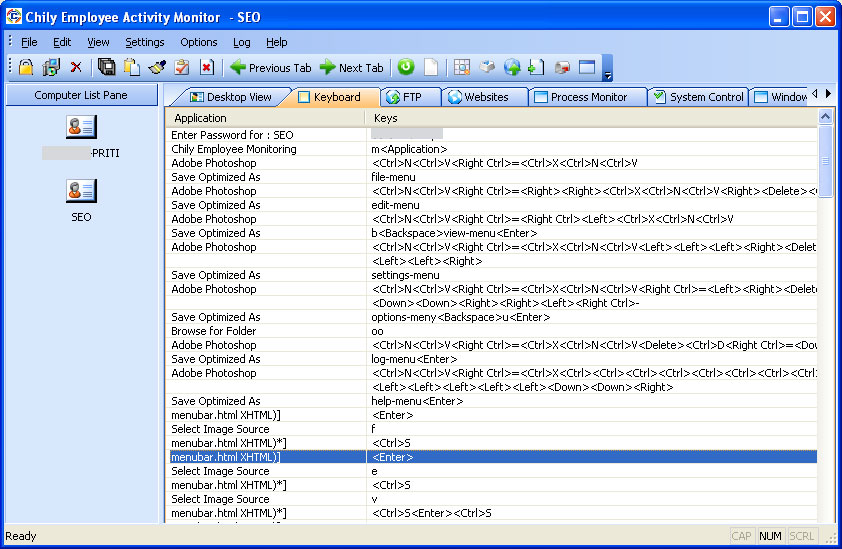Image resolution: width=842 pixels, height=549 pixels.
Task: Click the document with red X icon
Action: 207,67
